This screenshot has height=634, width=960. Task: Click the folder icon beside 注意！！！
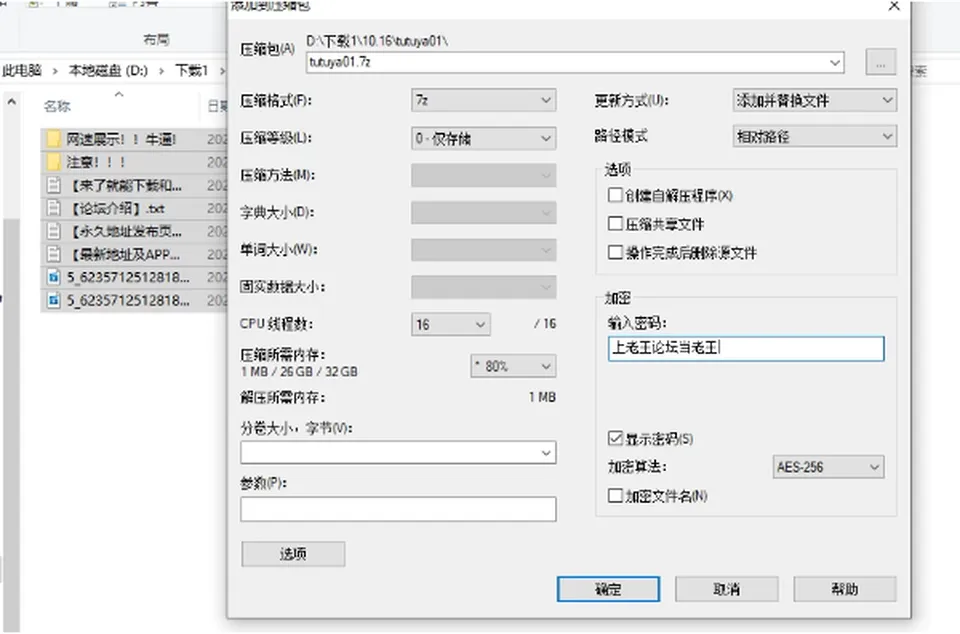54,162
